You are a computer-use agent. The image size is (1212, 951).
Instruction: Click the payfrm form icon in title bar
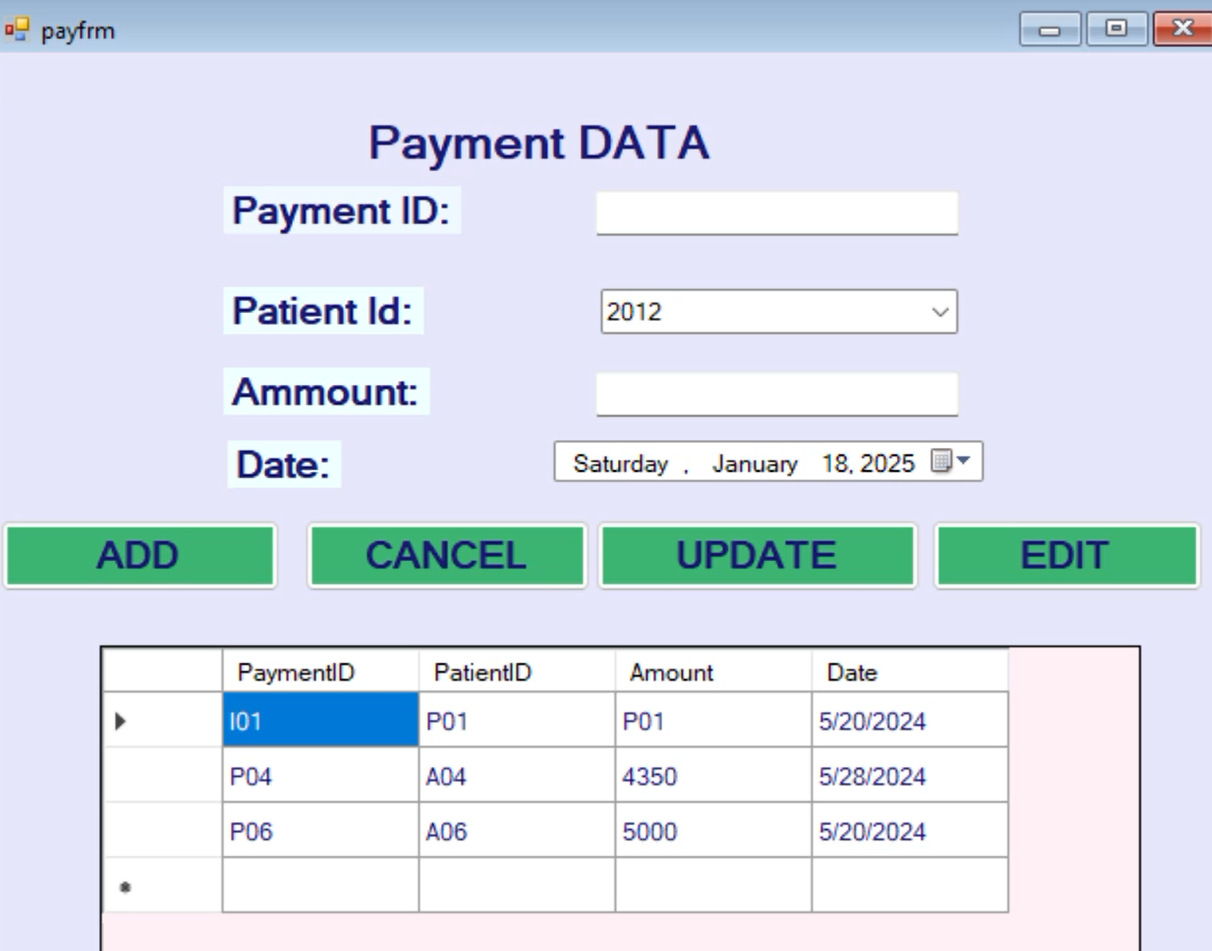[x=17, y=30]
